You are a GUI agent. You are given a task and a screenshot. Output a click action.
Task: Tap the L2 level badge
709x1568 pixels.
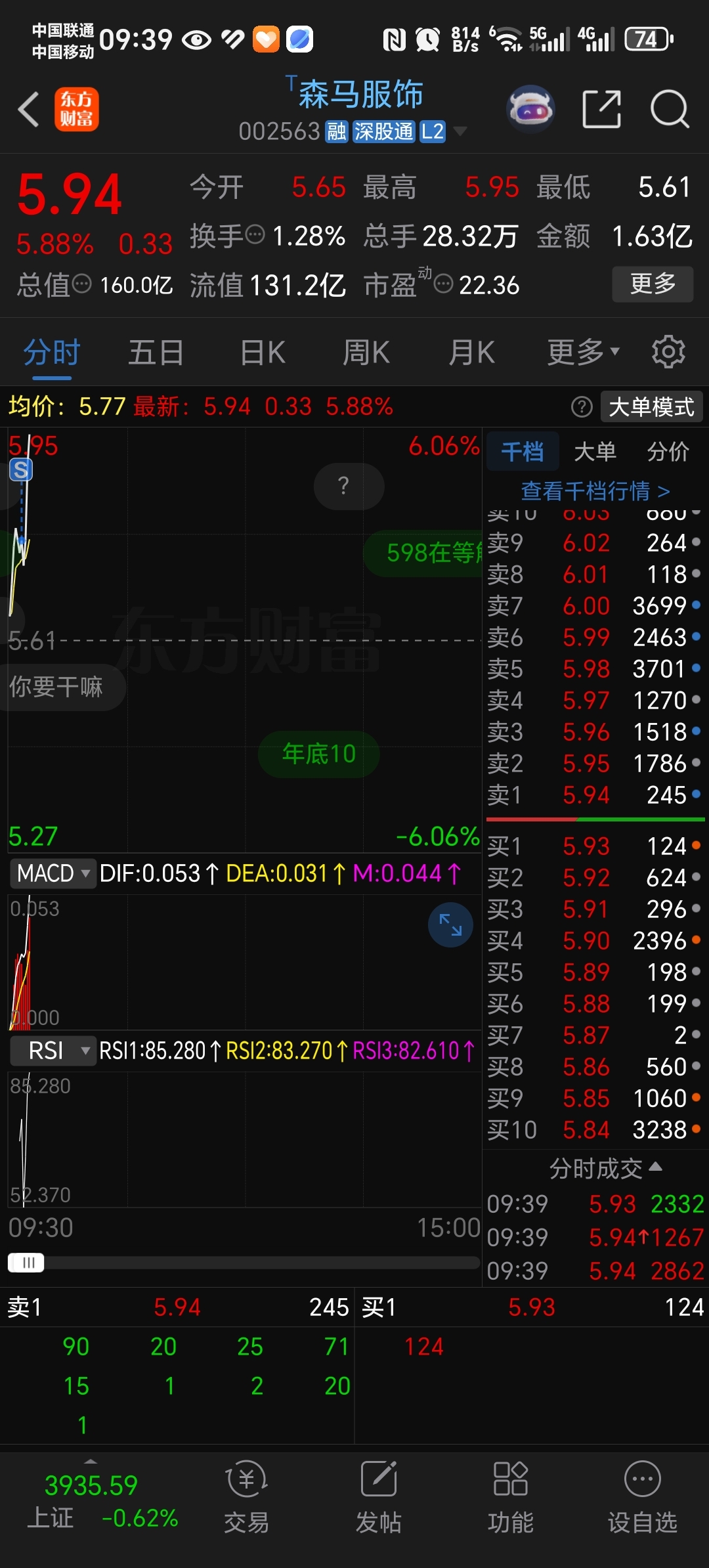pos(433,132)
